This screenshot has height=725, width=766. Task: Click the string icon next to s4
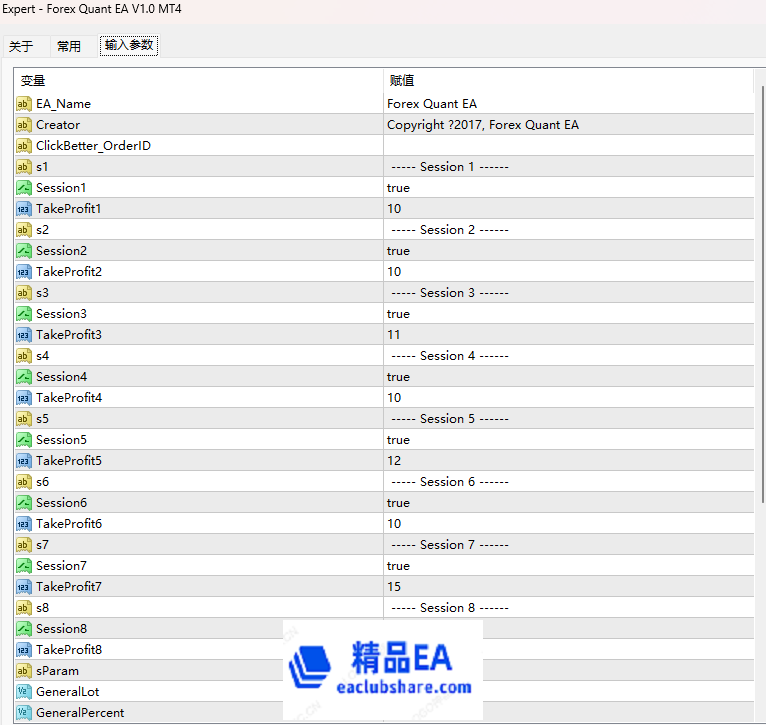point(23,356)
